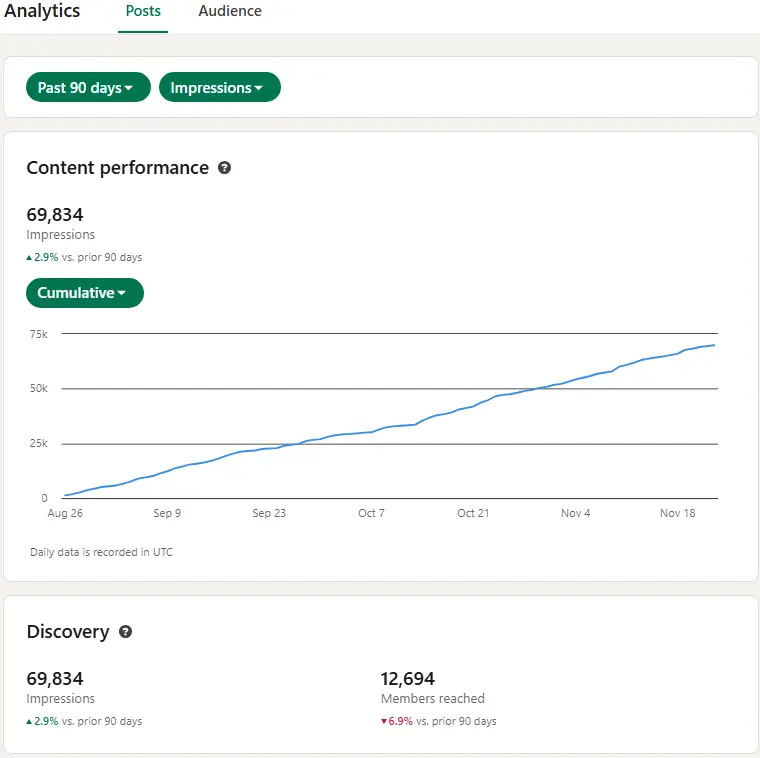This screenshot has width=760, height=758.
Task: Switch to the Posts tab
Action: tap(143, 12)
